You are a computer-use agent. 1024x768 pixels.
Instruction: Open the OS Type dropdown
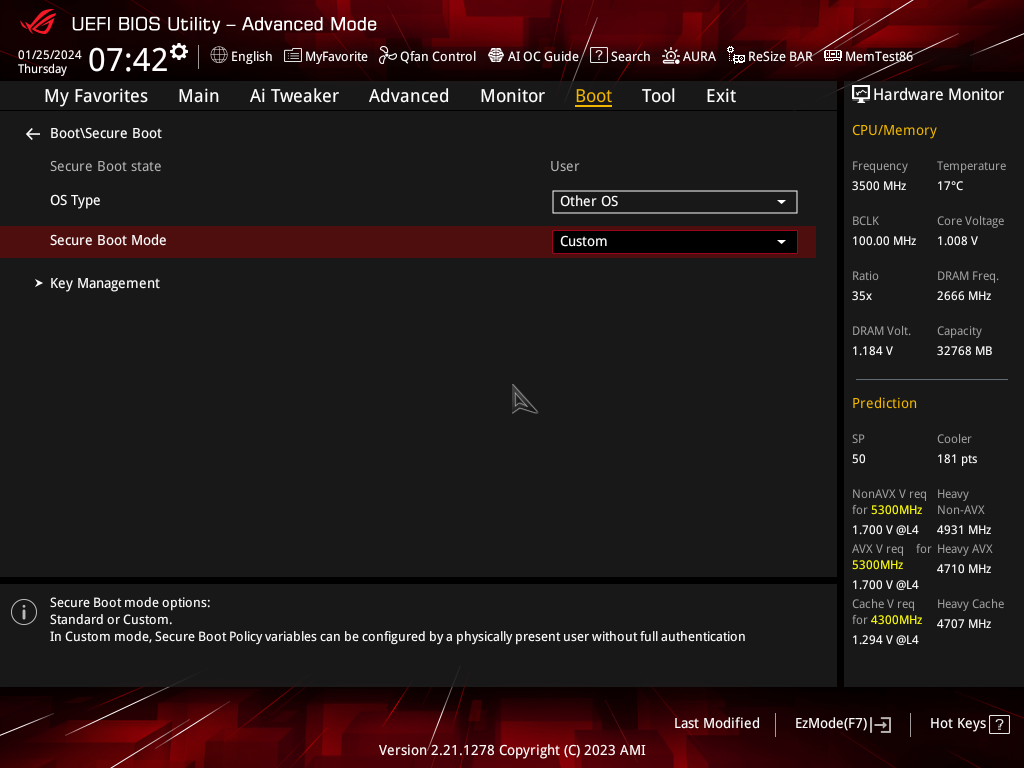point(674,202)
